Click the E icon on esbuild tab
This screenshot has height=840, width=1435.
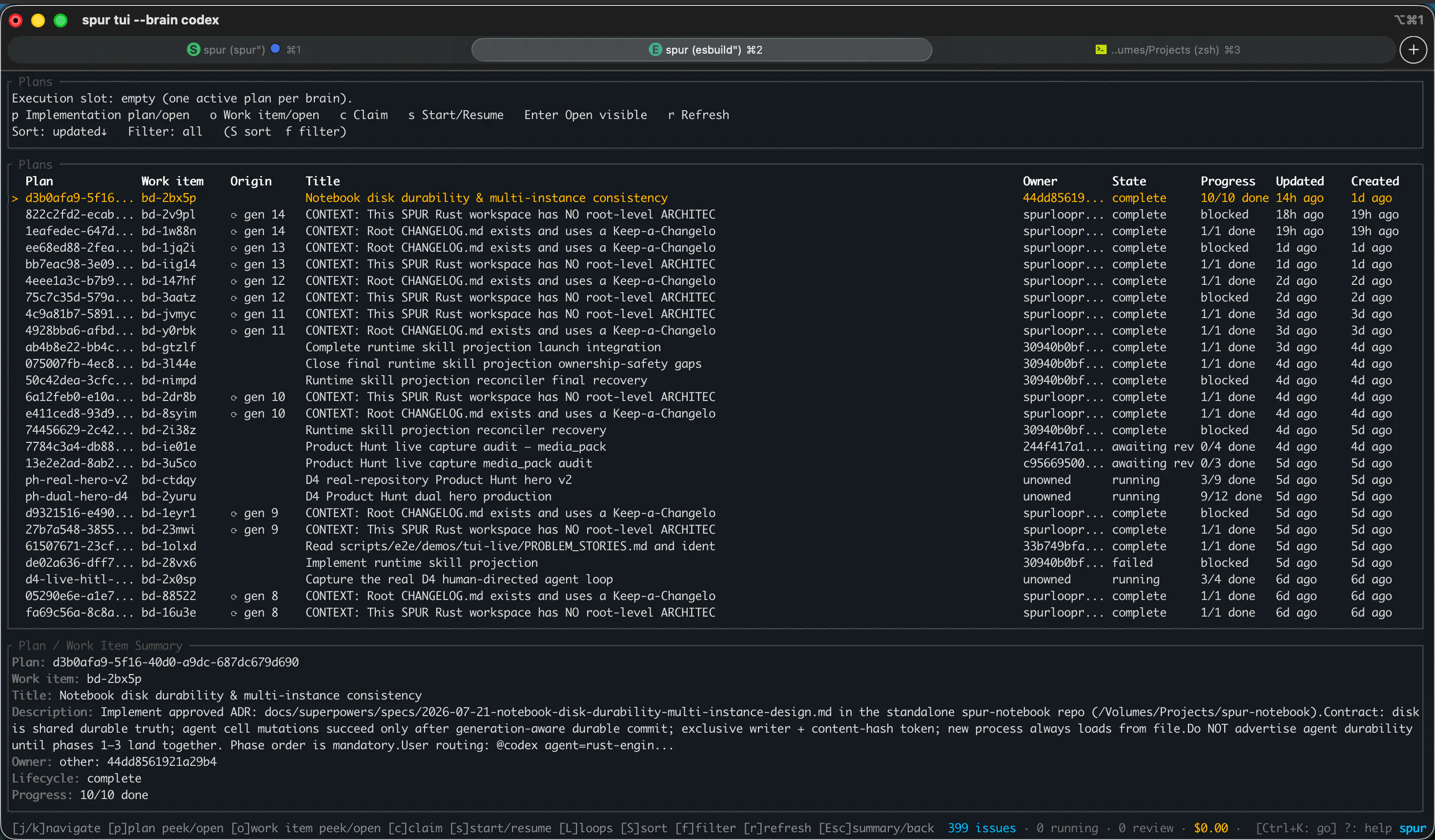point(656,50)
